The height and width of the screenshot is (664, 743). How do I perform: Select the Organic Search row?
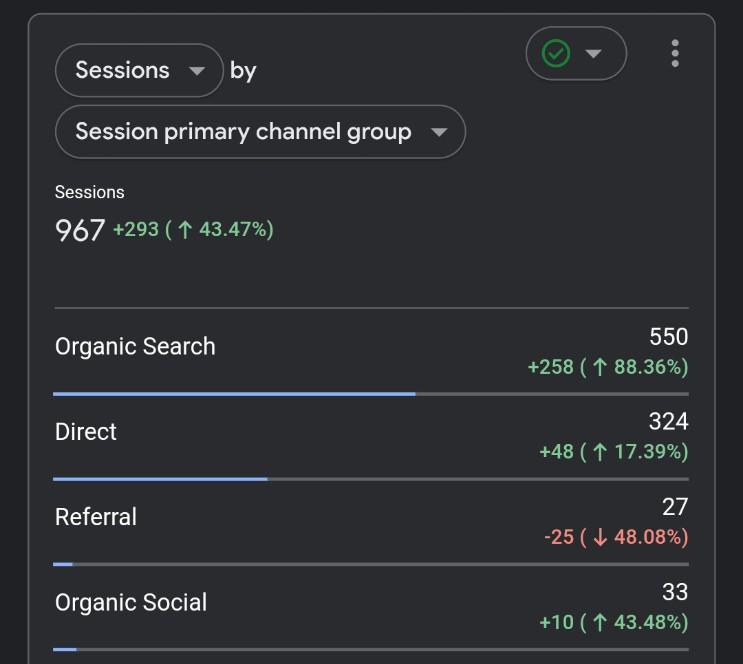[x=371, y=352]
